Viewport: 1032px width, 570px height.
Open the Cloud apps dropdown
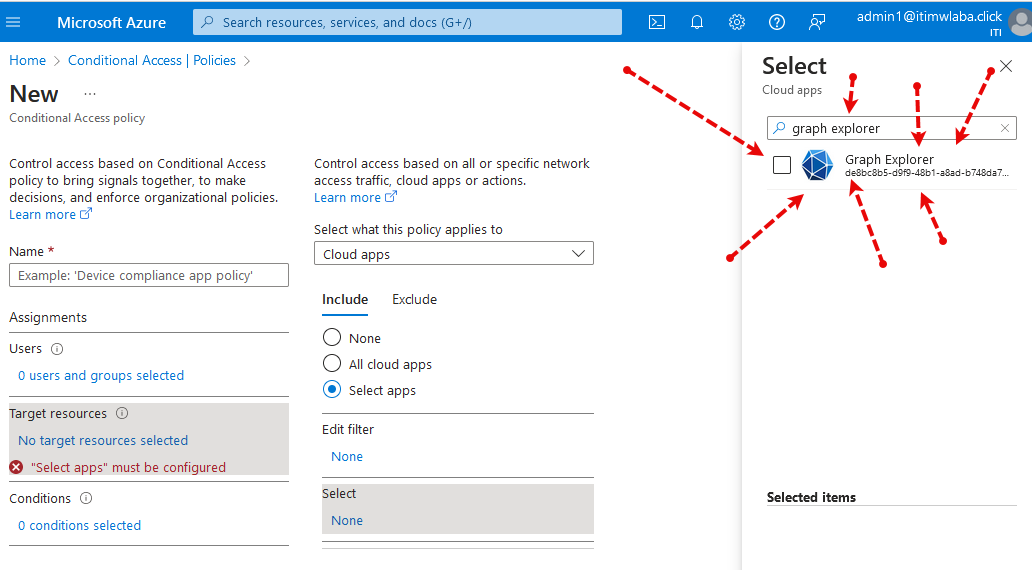tap(453, 253)
